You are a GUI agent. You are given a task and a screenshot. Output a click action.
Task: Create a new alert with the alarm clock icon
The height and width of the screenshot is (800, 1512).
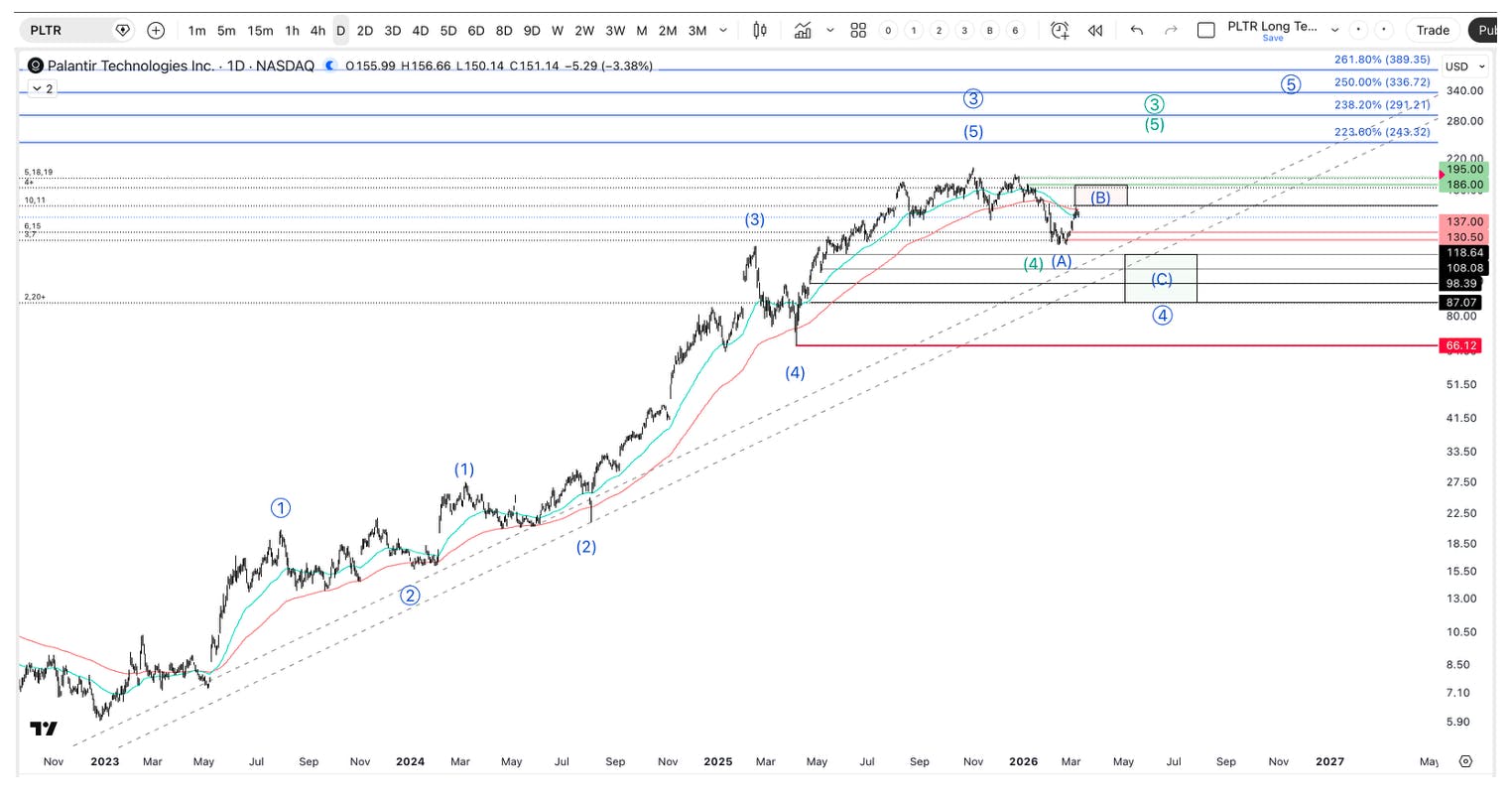[x=1060, y=30]
